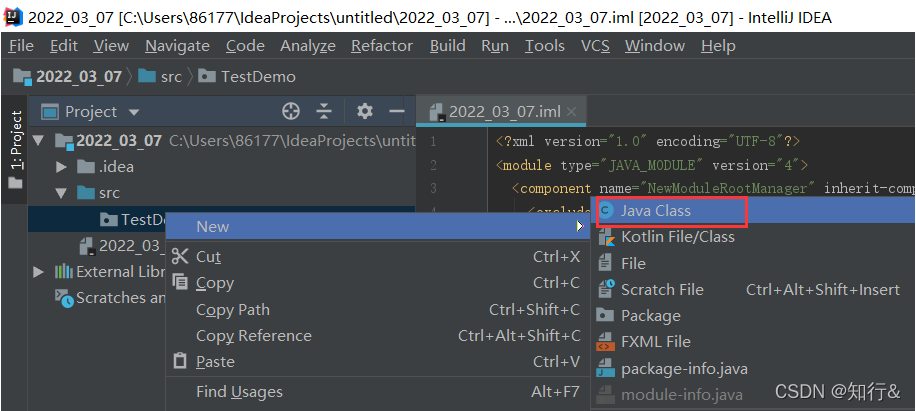Image resolution: width=916 pixels, height=411 pixels.
Task: Expand the .idea folder
Action: [61, 167]
